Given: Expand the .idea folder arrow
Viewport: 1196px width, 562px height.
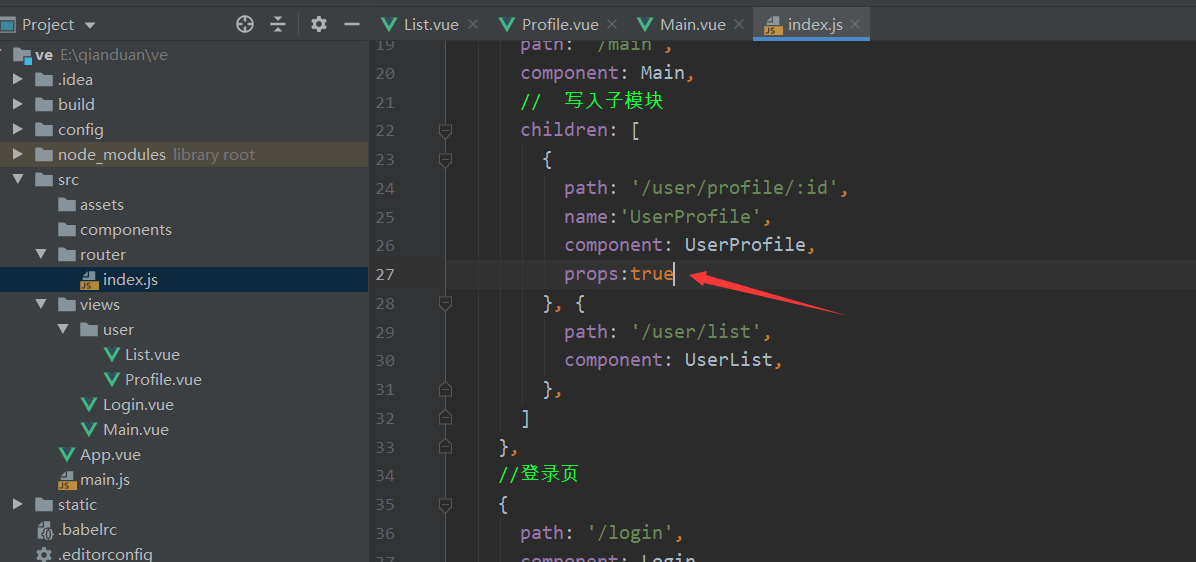Looking at the screenshot, I should tap(18, 79).
